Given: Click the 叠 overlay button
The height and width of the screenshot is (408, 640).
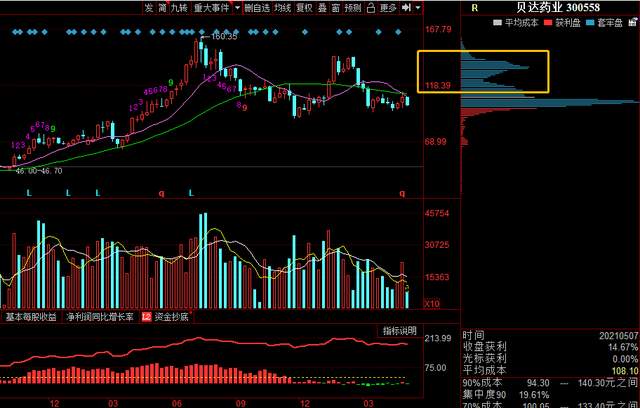Looking at the screenshot, I should tap(322, 8).
